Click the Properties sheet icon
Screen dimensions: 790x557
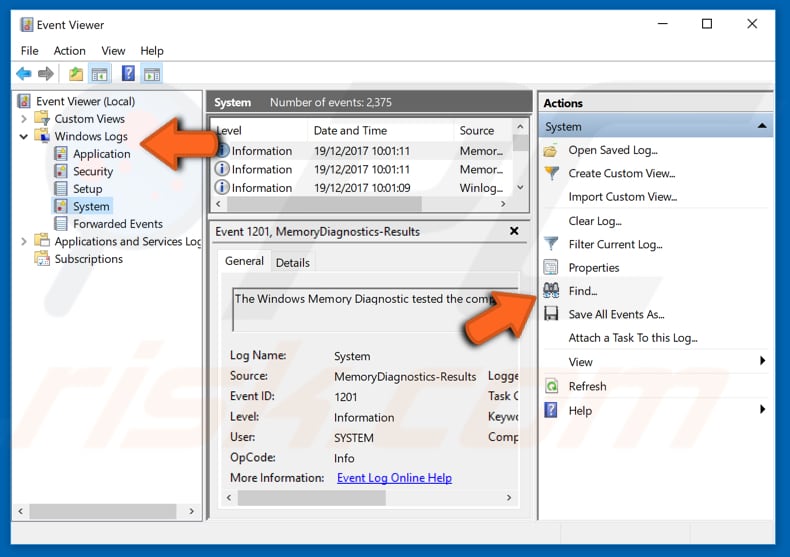(551, 267)
